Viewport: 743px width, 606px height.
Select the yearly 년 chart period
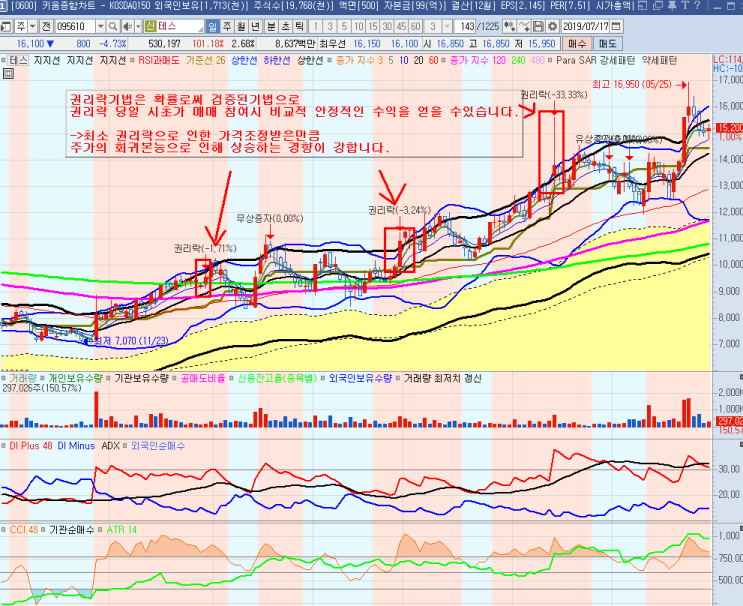pyautogui.click(x=255, y=26)
